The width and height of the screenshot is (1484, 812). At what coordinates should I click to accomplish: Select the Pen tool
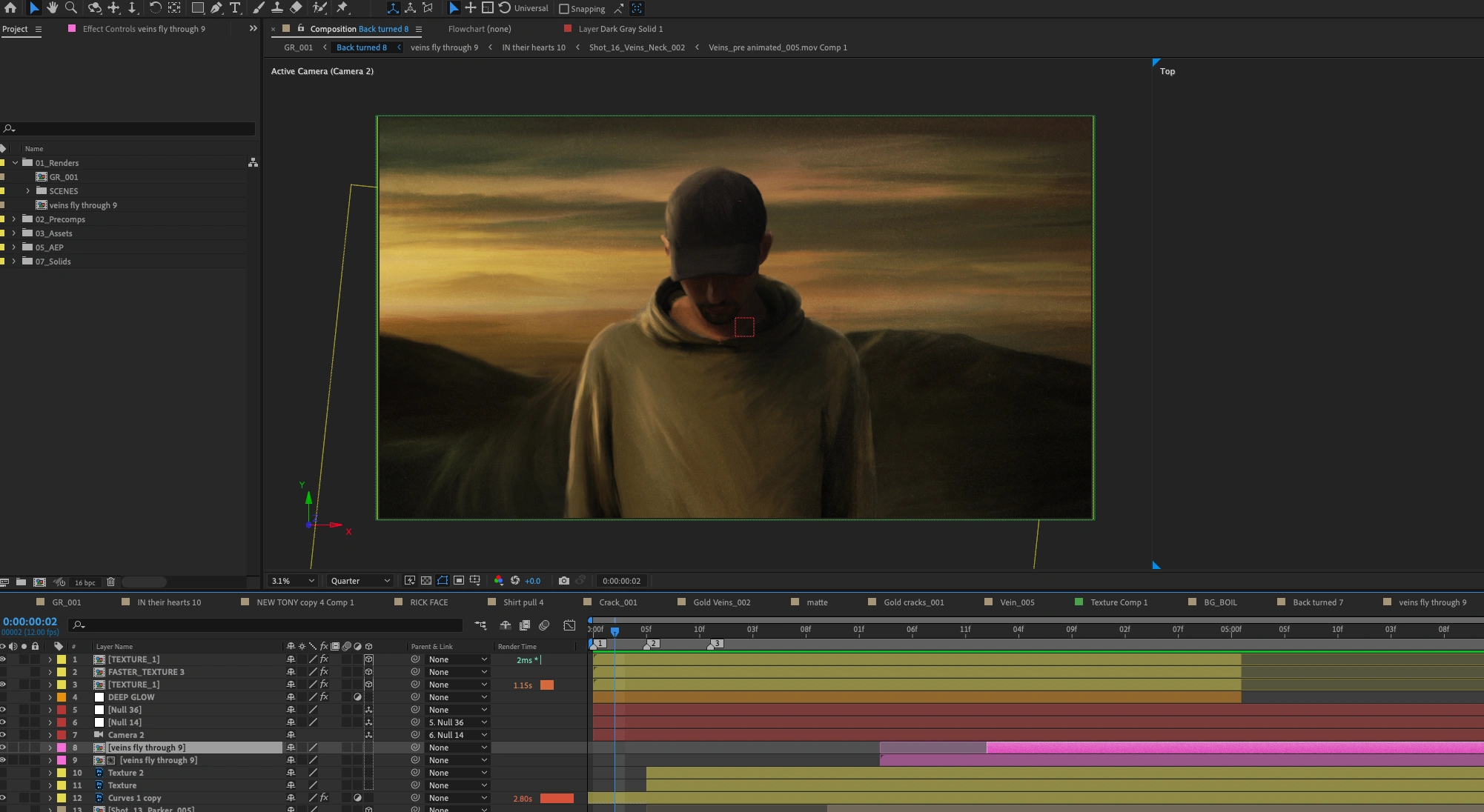coord(216,8)
